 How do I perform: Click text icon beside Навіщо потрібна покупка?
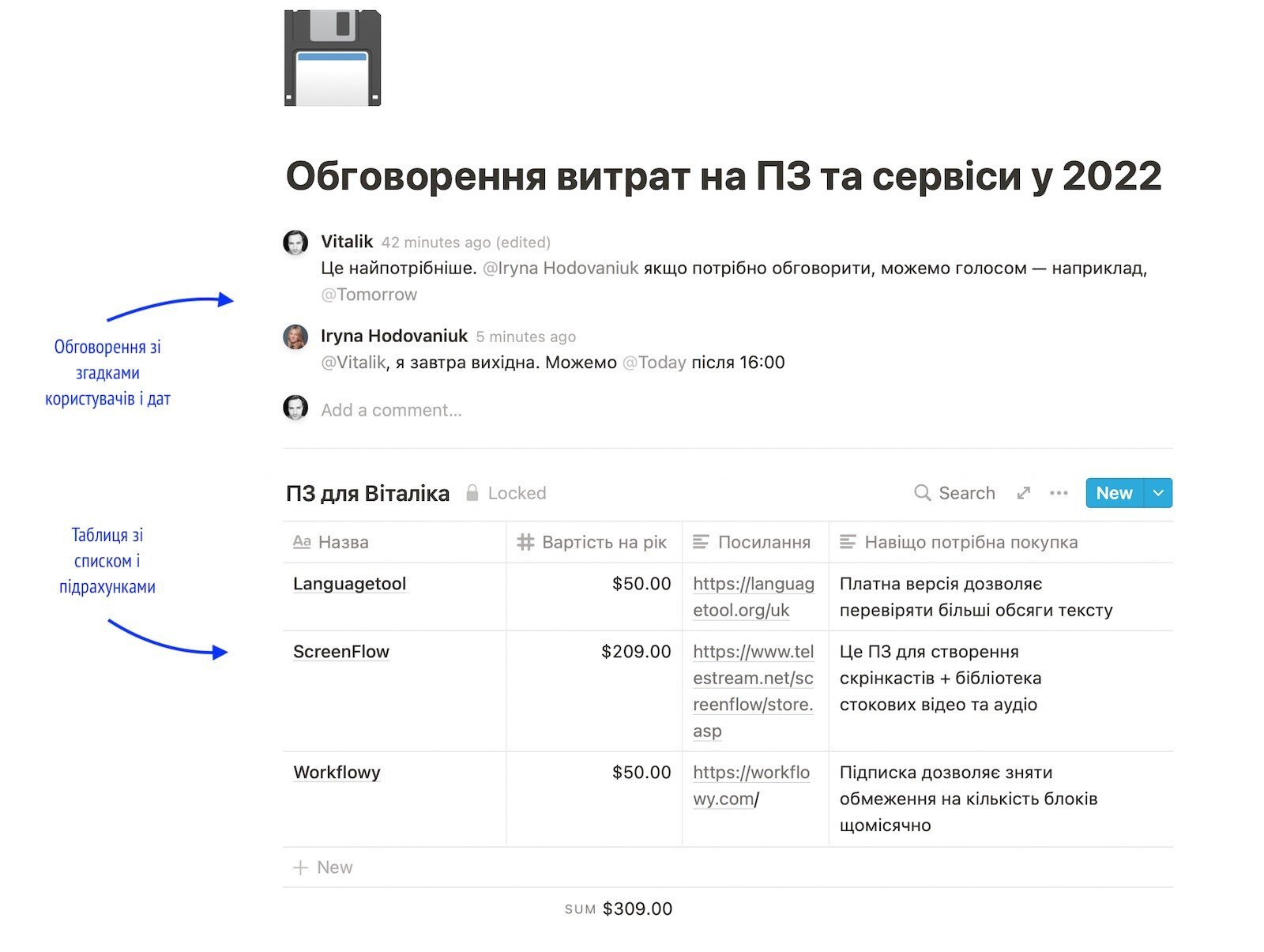[x=848, y=542]
